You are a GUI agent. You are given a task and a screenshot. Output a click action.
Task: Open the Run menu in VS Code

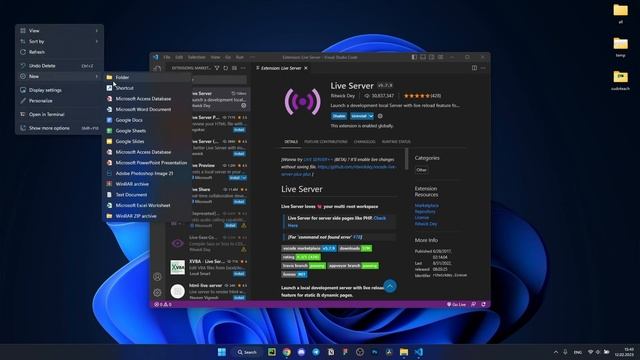[x=240, y=57]
